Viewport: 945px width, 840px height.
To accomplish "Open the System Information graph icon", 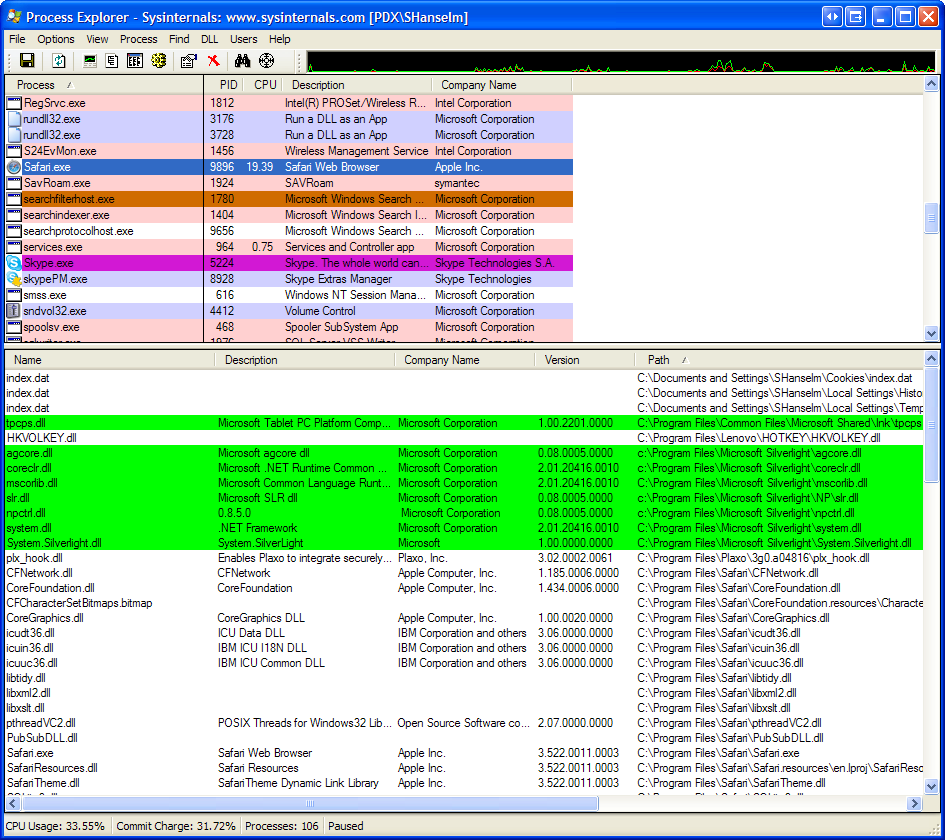I will pos(89,61).
